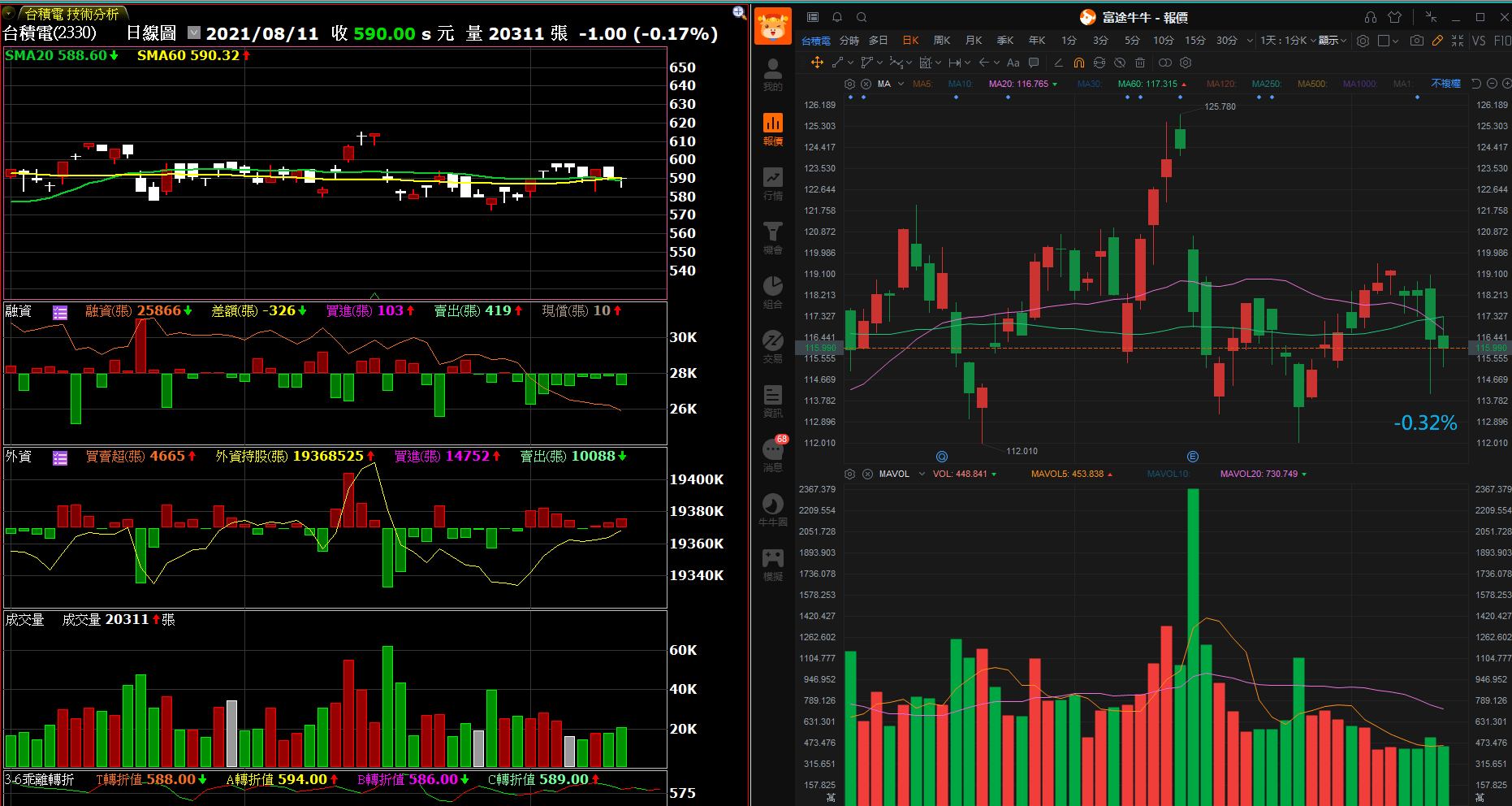Viewport: 1512px width, 806px height.
Task: Open the 資訊 news sidebar icon
Action: [773, 401]
